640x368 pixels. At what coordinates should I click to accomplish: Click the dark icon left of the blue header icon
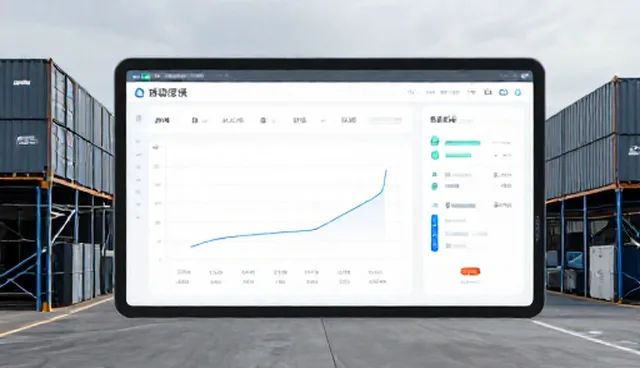click(488, 92)
